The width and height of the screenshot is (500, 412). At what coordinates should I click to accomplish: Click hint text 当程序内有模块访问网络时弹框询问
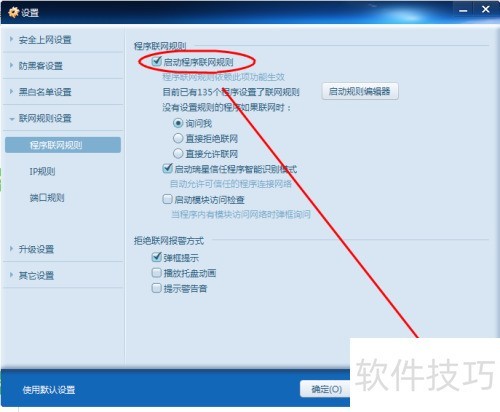click(x=241, y=214)
